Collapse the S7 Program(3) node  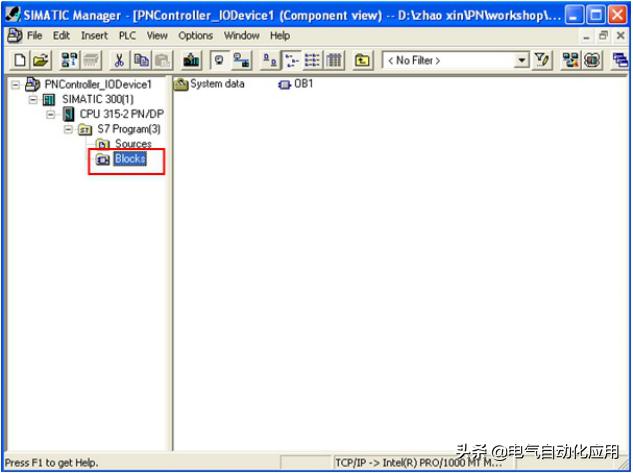[x=68, y=130]
